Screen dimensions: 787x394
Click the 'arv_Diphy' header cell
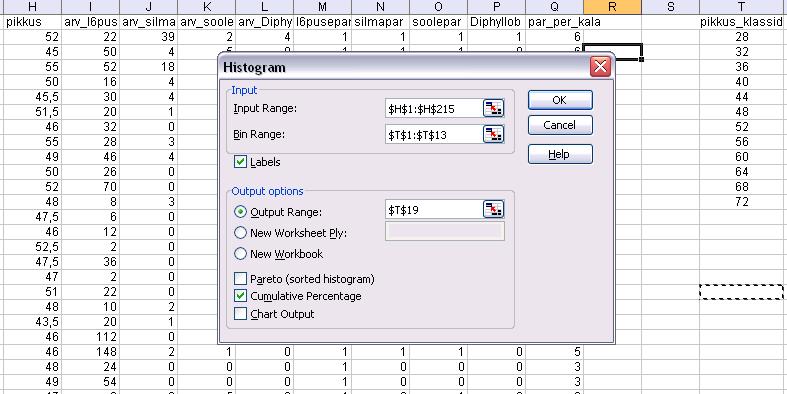[x=265, y=22]
